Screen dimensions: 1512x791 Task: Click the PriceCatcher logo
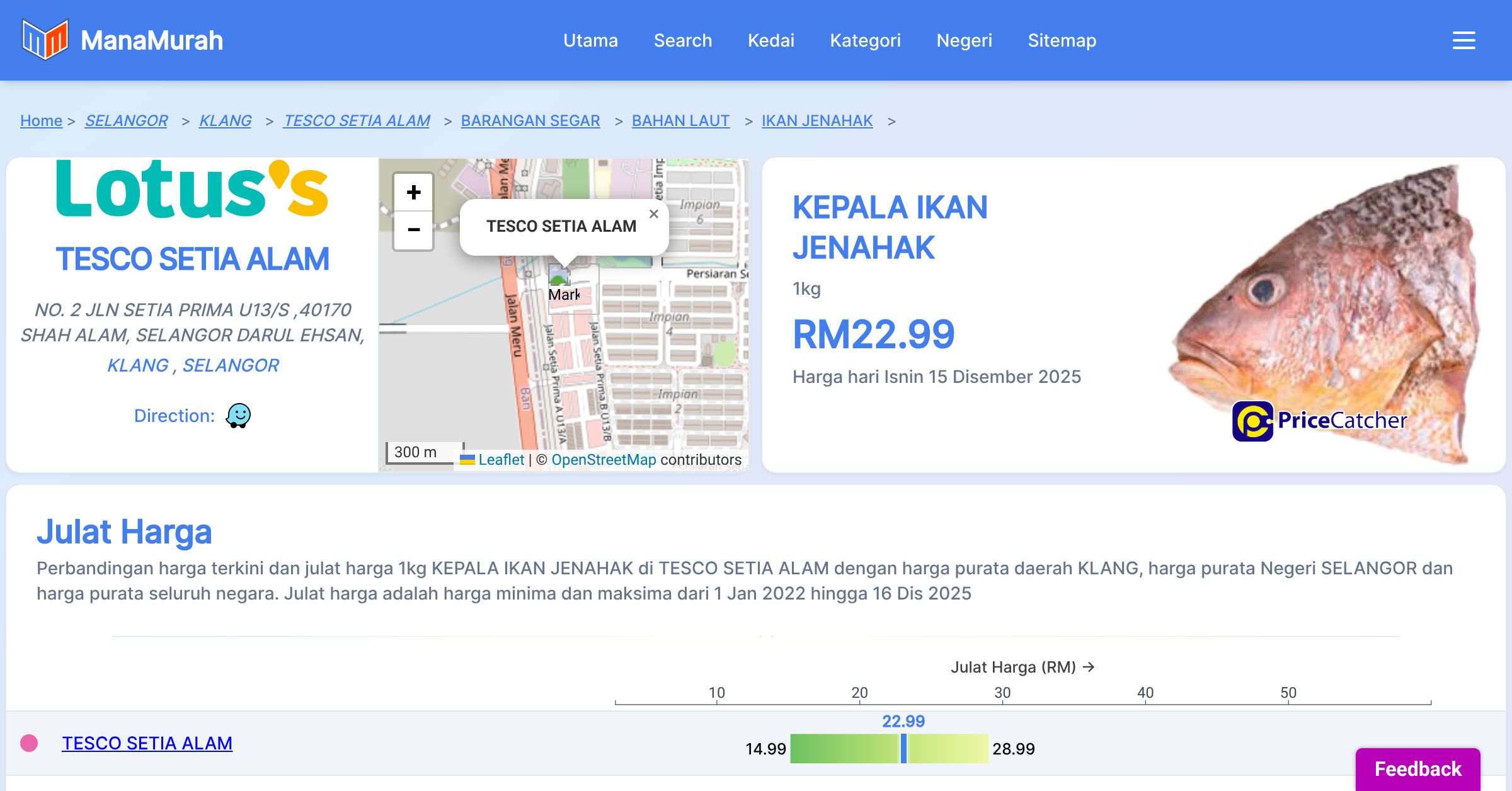[1319, 421]
